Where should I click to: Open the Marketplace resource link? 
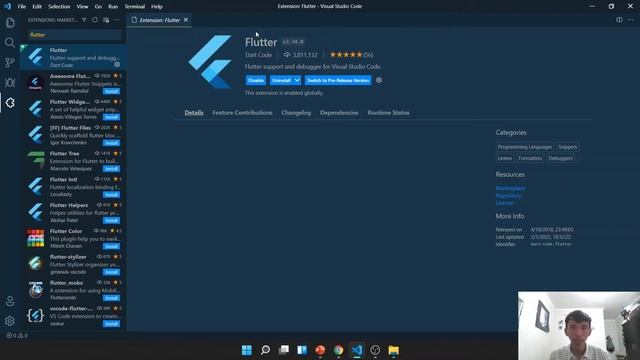[510, 188]
